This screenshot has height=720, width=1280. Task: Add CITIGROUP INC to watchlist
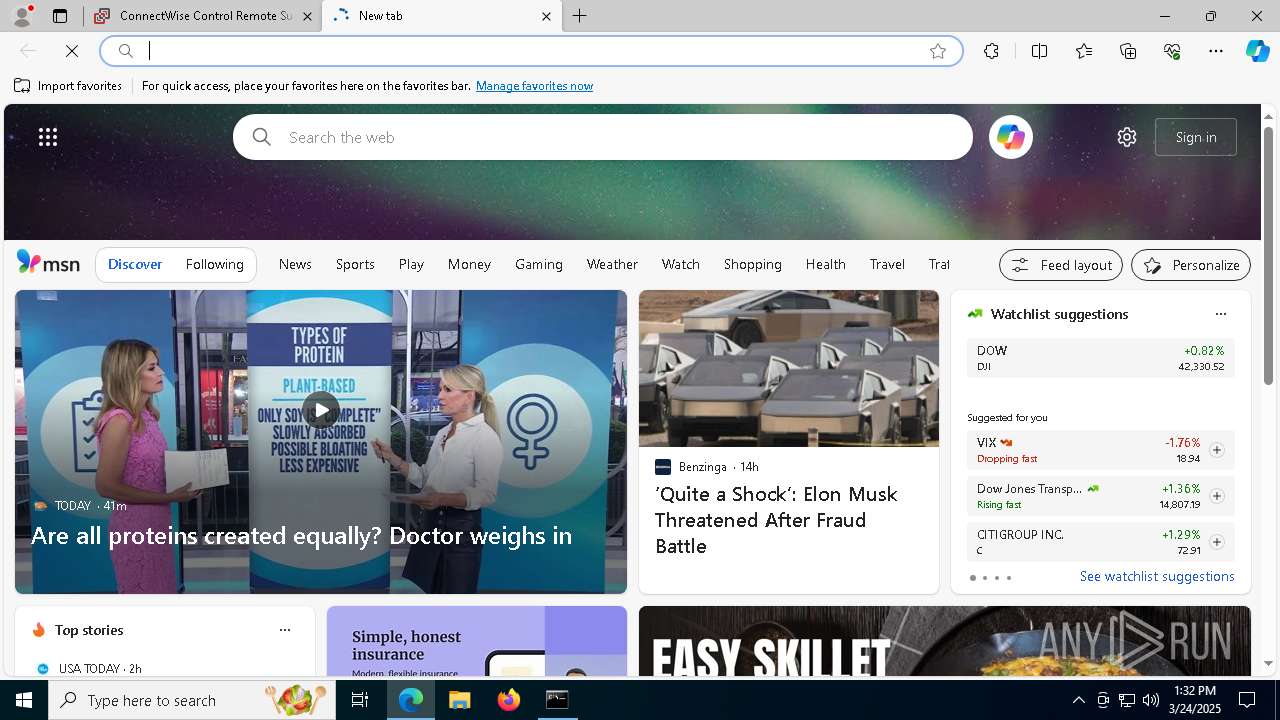[1216, 542]
